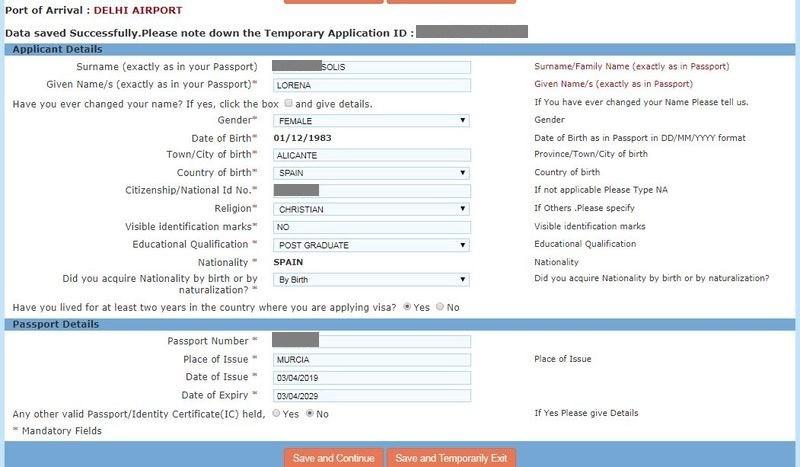Open the Gender dropdown
The image size is (800, 467).
tap(371, 121)
